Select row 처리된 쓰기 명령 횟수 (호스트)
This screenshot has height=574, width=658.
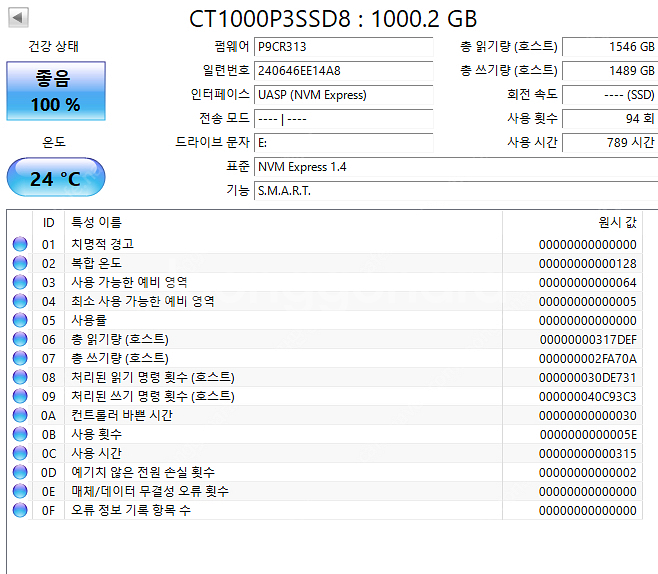pos(327,396)
